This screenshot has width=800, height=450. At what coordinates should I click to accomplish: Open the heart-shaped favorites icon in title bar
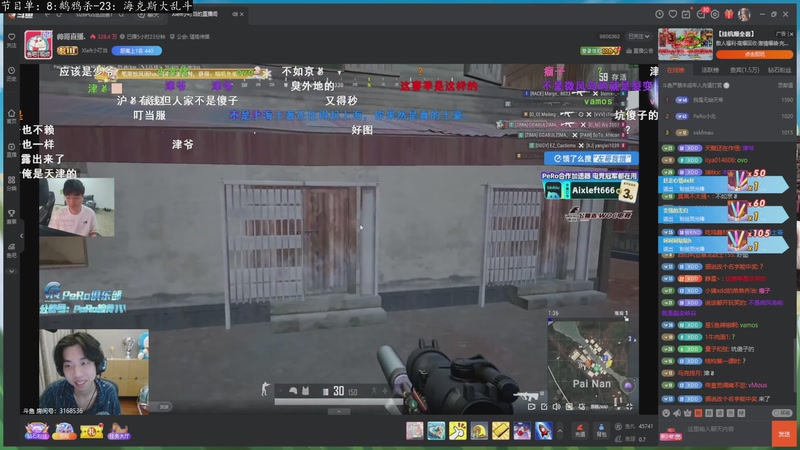pyautogui.click(x=672, y=15)
